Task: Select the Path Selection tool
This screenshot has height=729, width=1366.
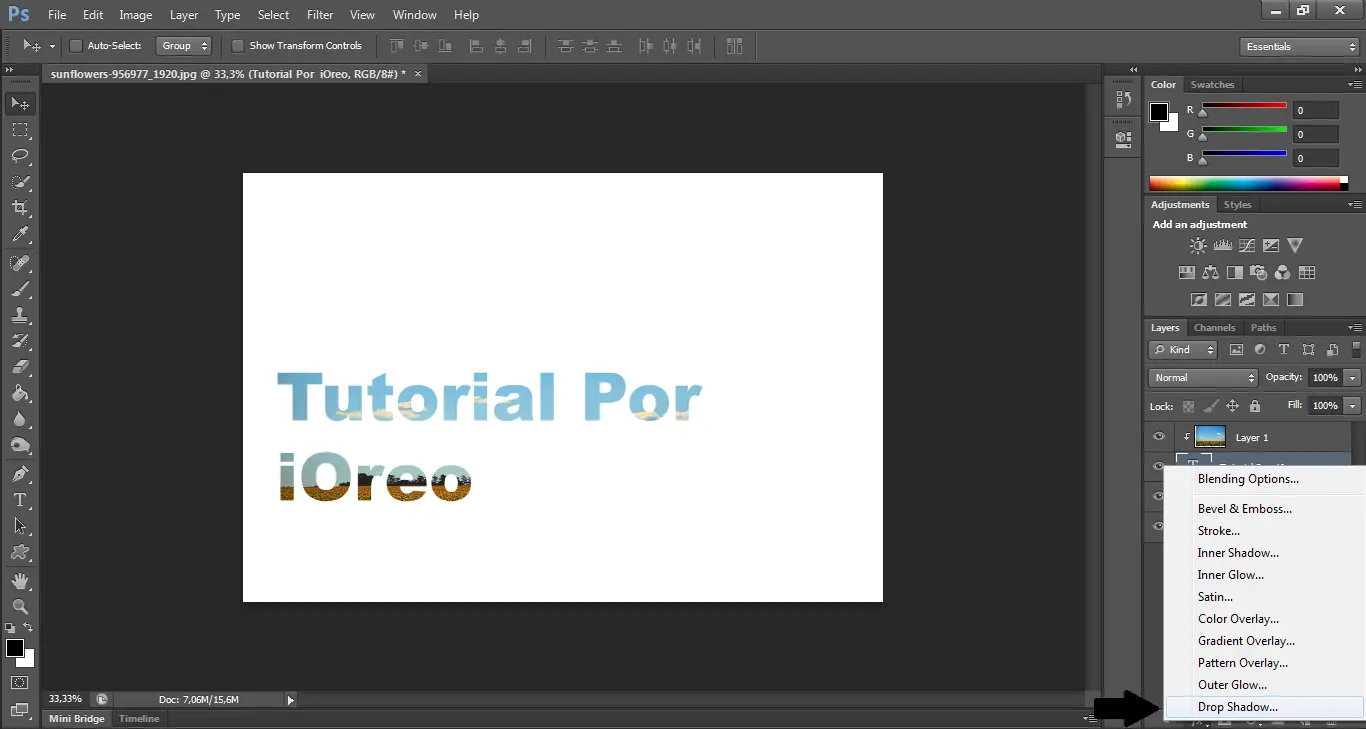Action: pyautogui.click(x=20, y=526)
